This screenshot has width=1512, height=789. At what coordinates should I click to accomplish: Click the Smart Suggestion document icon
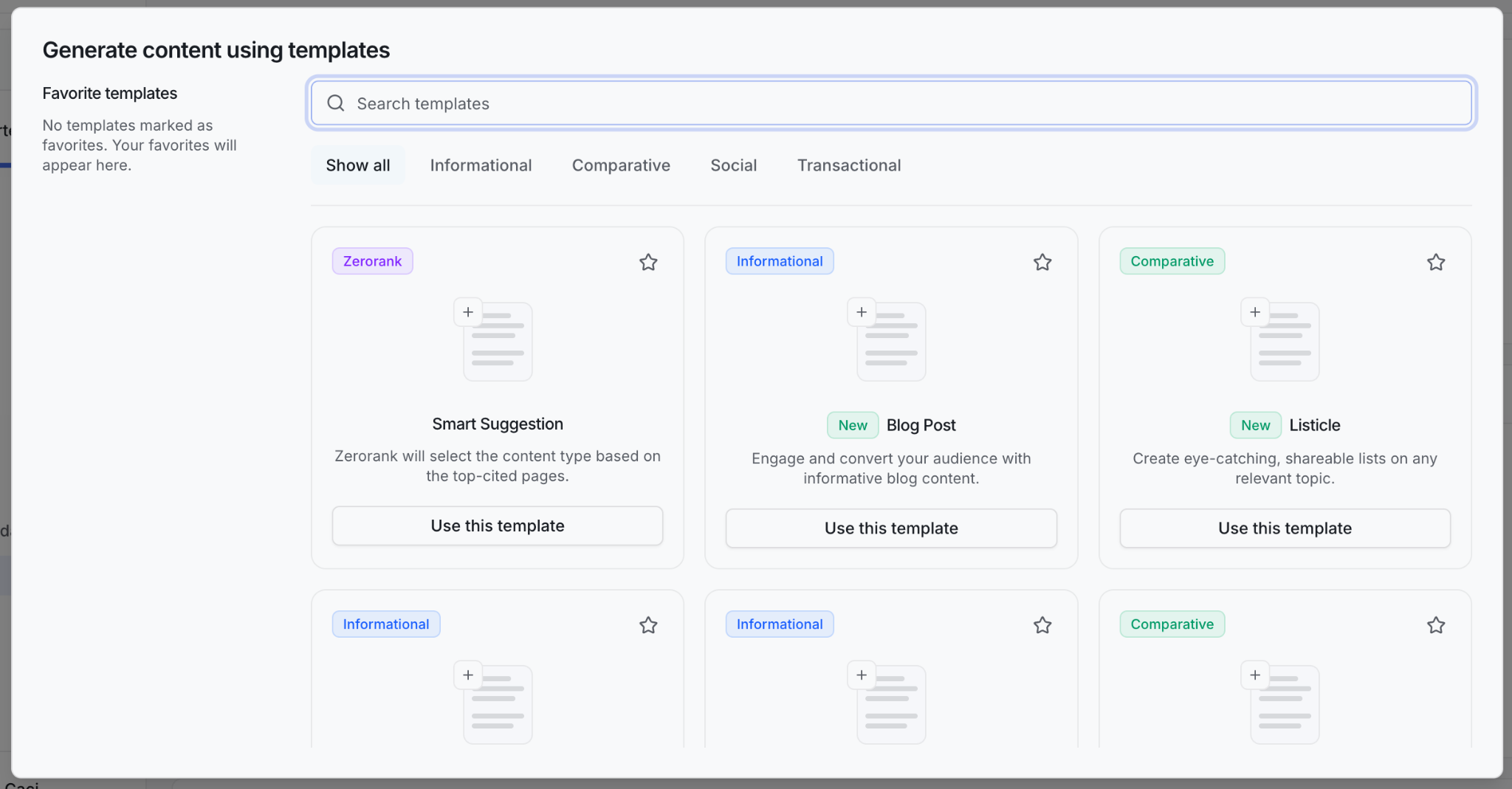tap(493, 340)
